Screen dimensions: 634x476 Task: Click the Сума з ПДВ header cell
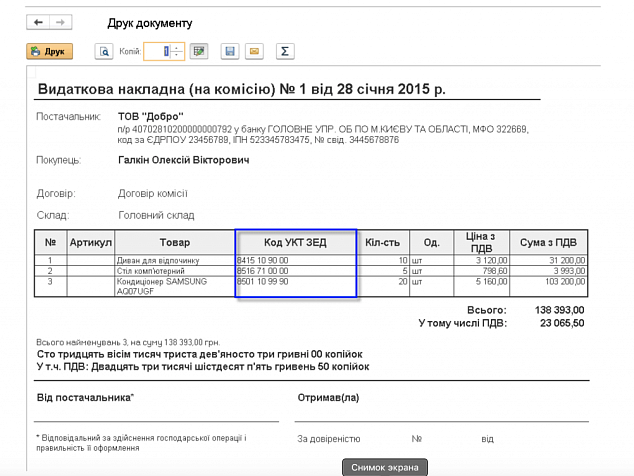point(547,242)
